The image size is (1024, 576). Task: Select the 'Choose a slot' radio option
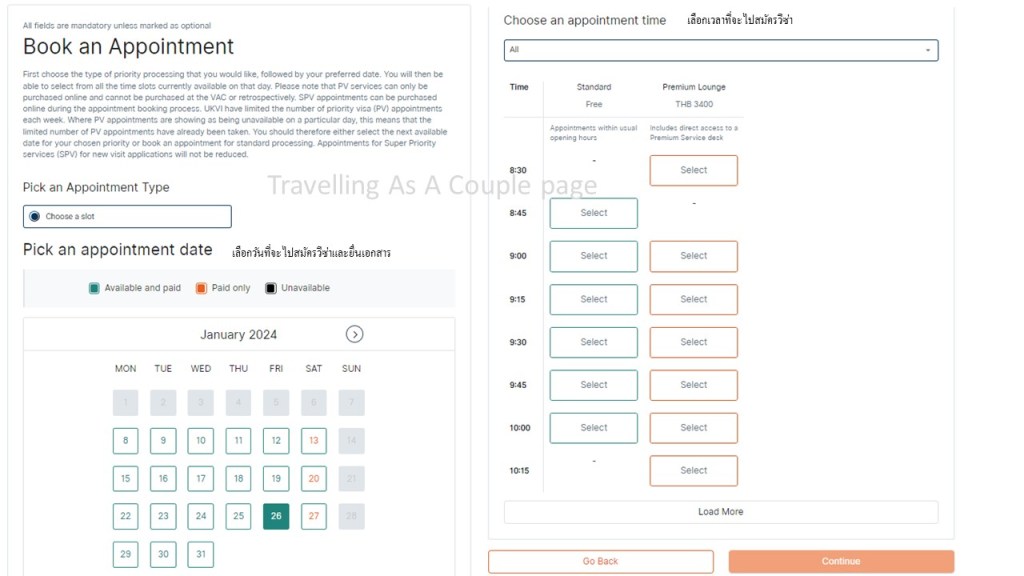[x=35, y=216]
